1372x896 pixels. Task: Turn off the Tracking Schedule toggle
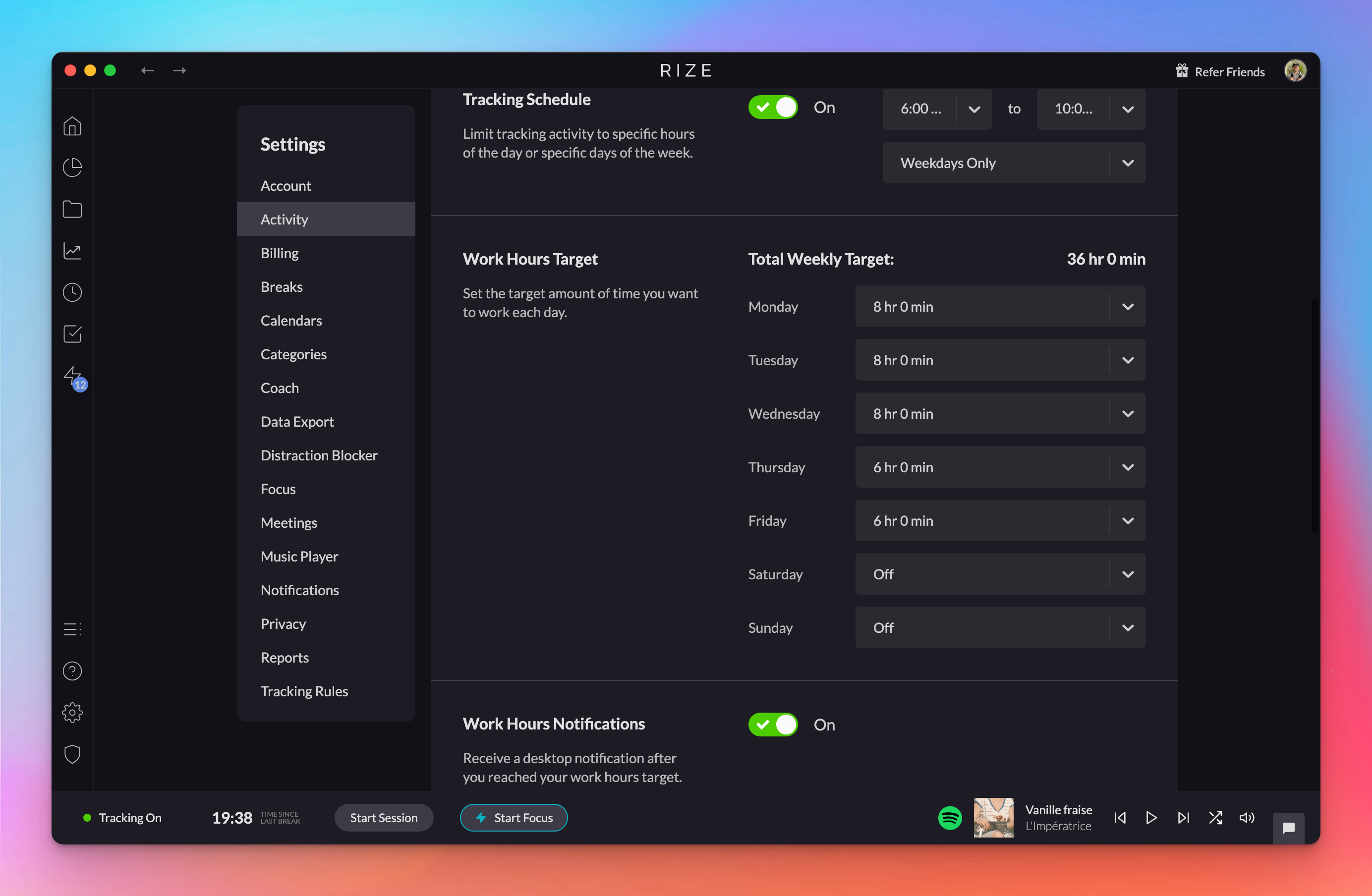click(772, 107)
